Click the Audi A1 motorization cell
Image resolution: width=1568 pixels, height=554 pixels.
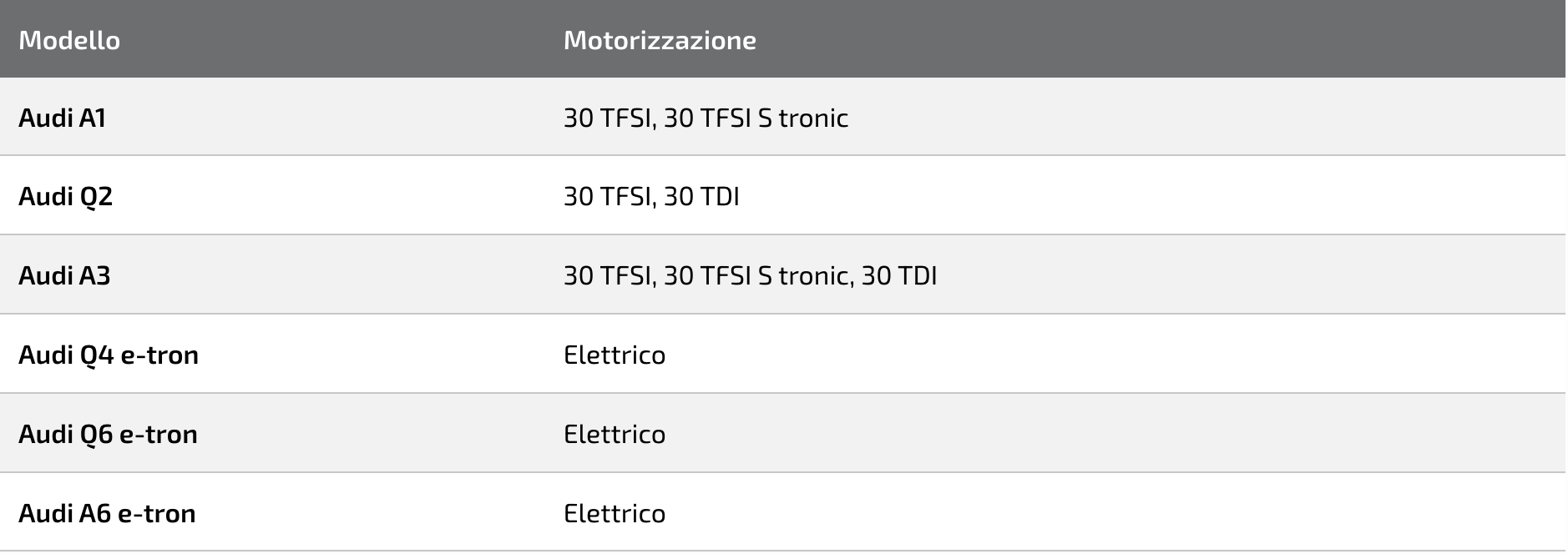706,118
